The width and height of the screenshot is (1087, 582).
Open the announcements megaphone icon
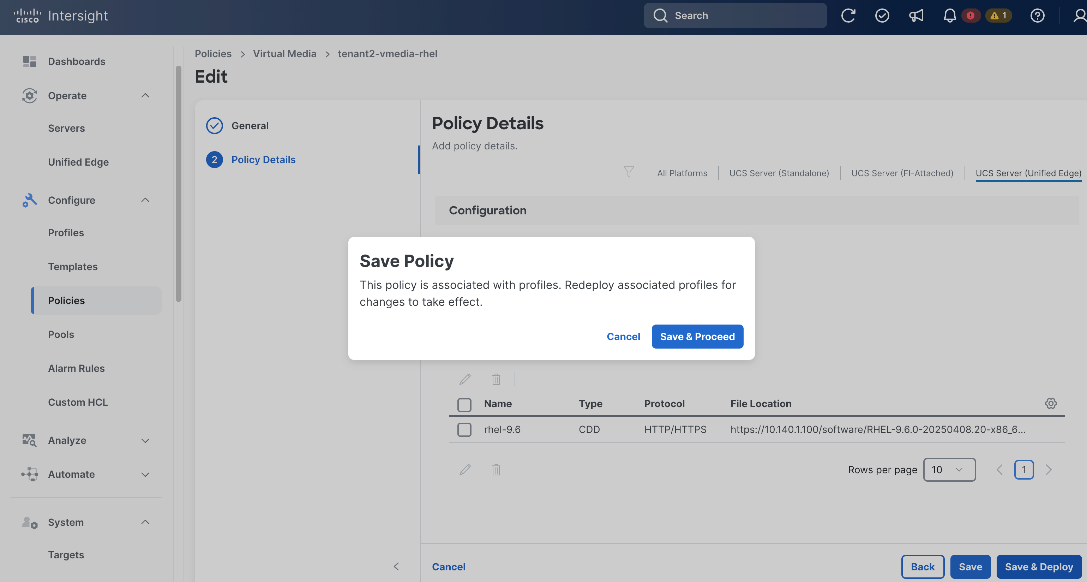[x=916, y=16]
